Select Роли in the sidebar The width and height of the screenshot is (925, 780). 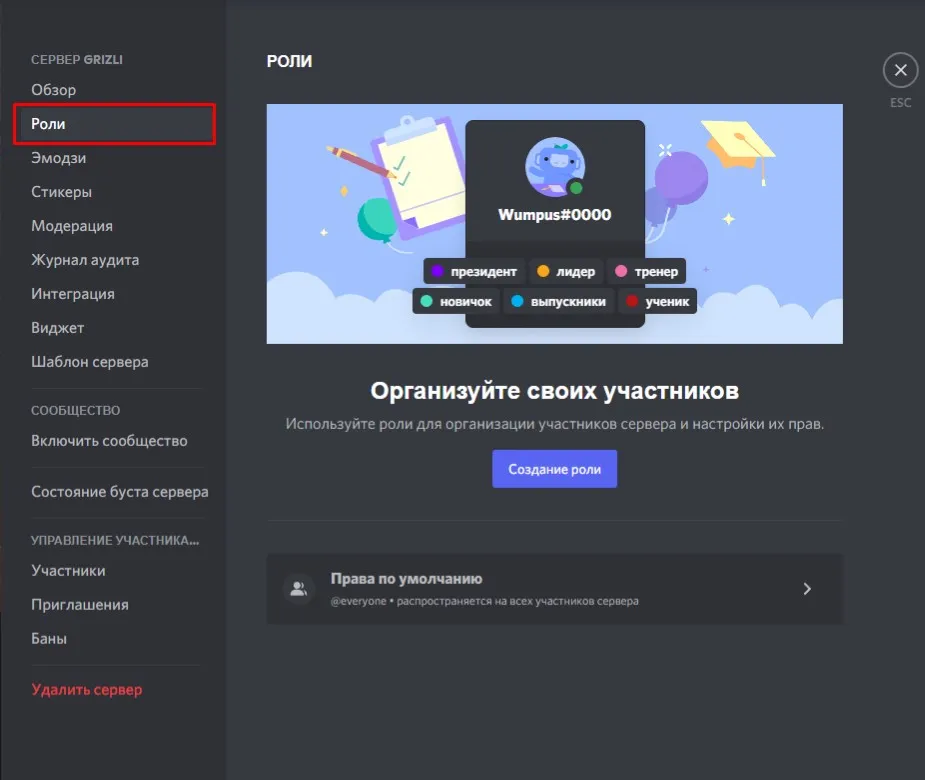[x=114, y=124]
